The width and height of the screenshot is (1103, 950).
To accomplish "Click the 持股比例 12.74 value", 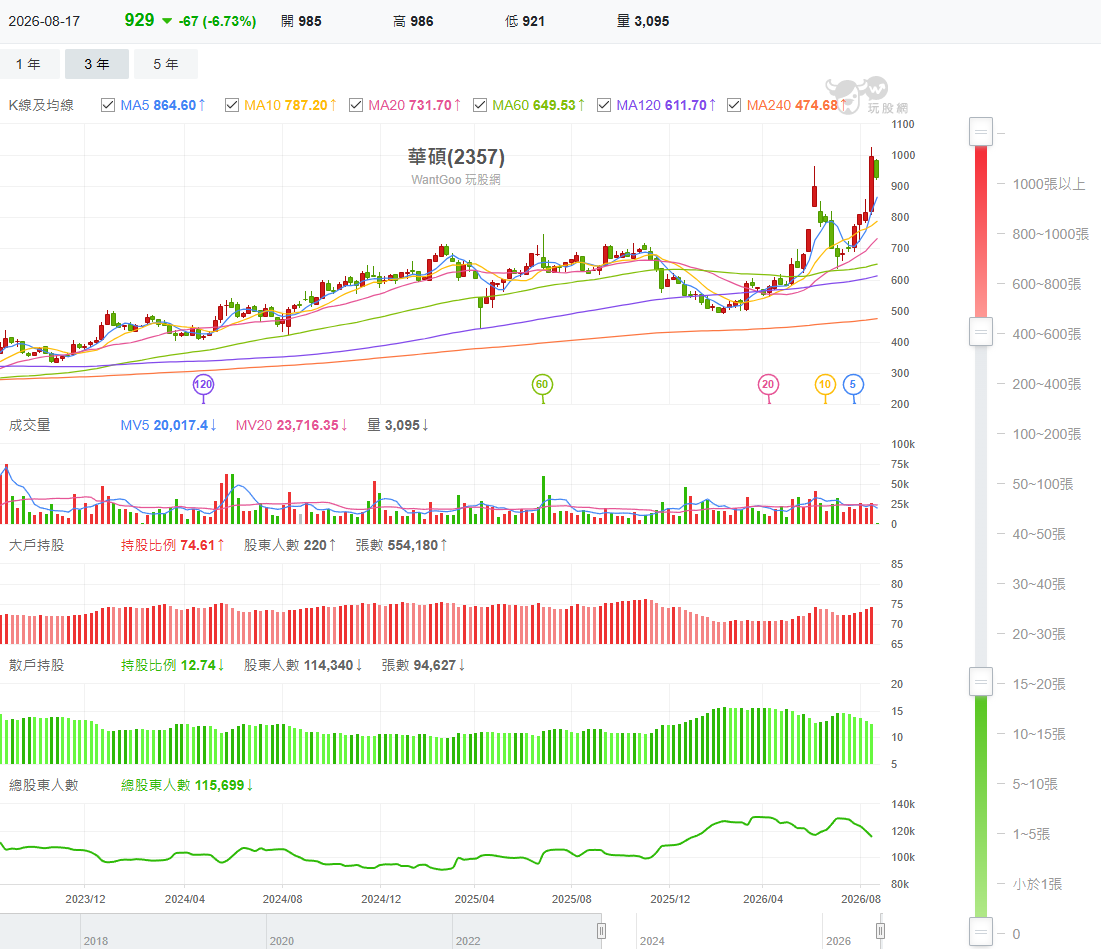I will coord(172,665).
